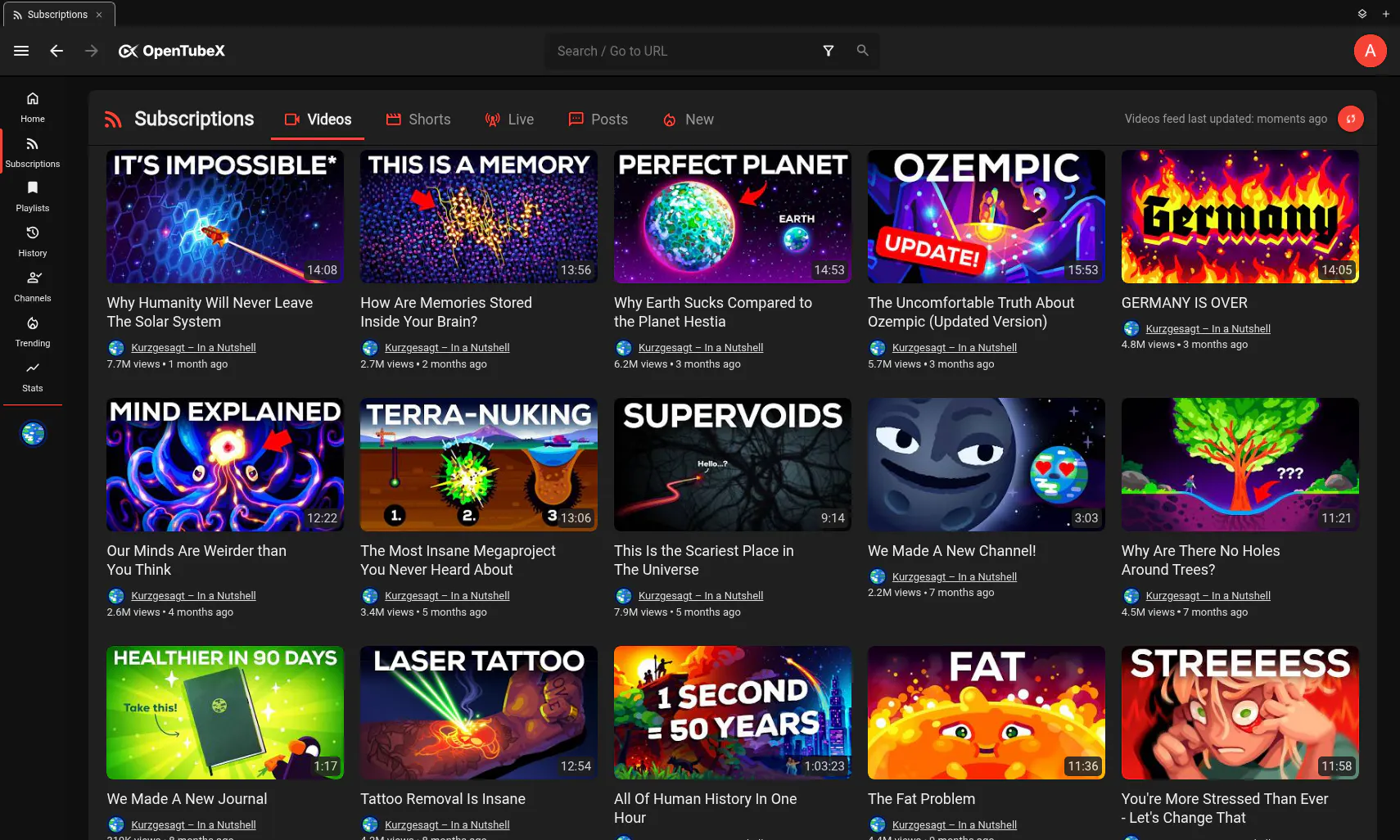Open 'The Most Insane Megaproject' video title
Screen dimensions: 1400x840
coord(458,560)
